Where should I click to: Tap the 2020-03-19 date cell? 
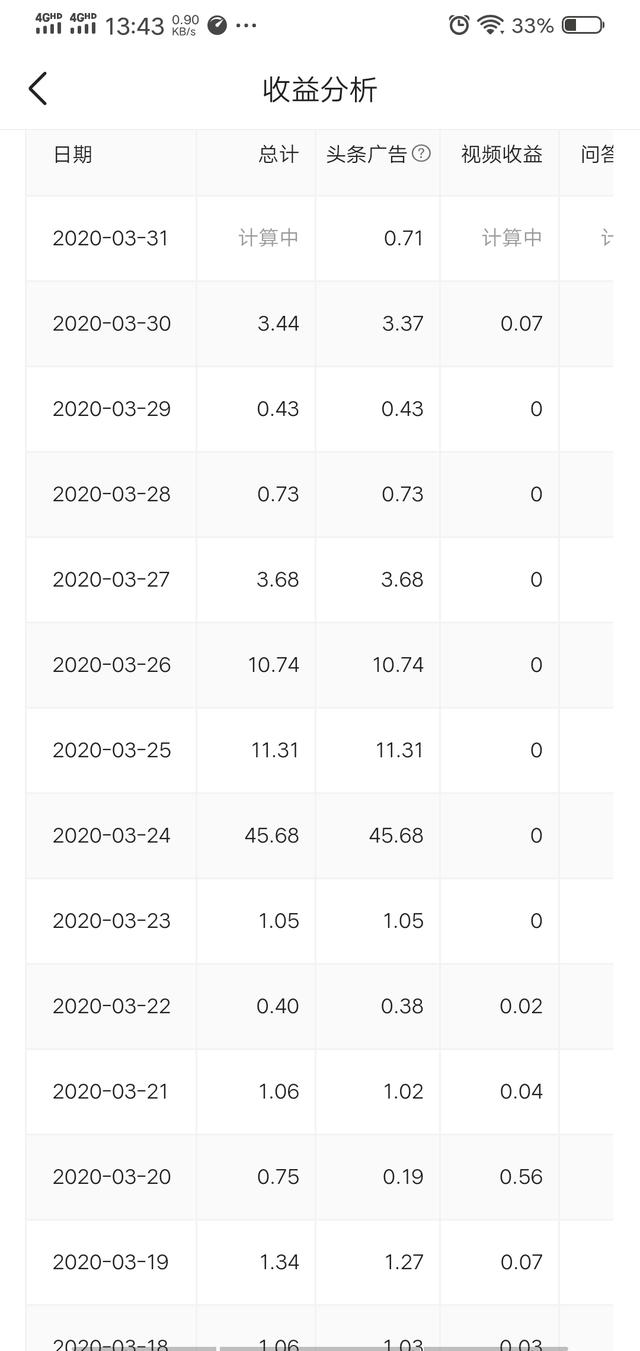[x=111, y=1262]
